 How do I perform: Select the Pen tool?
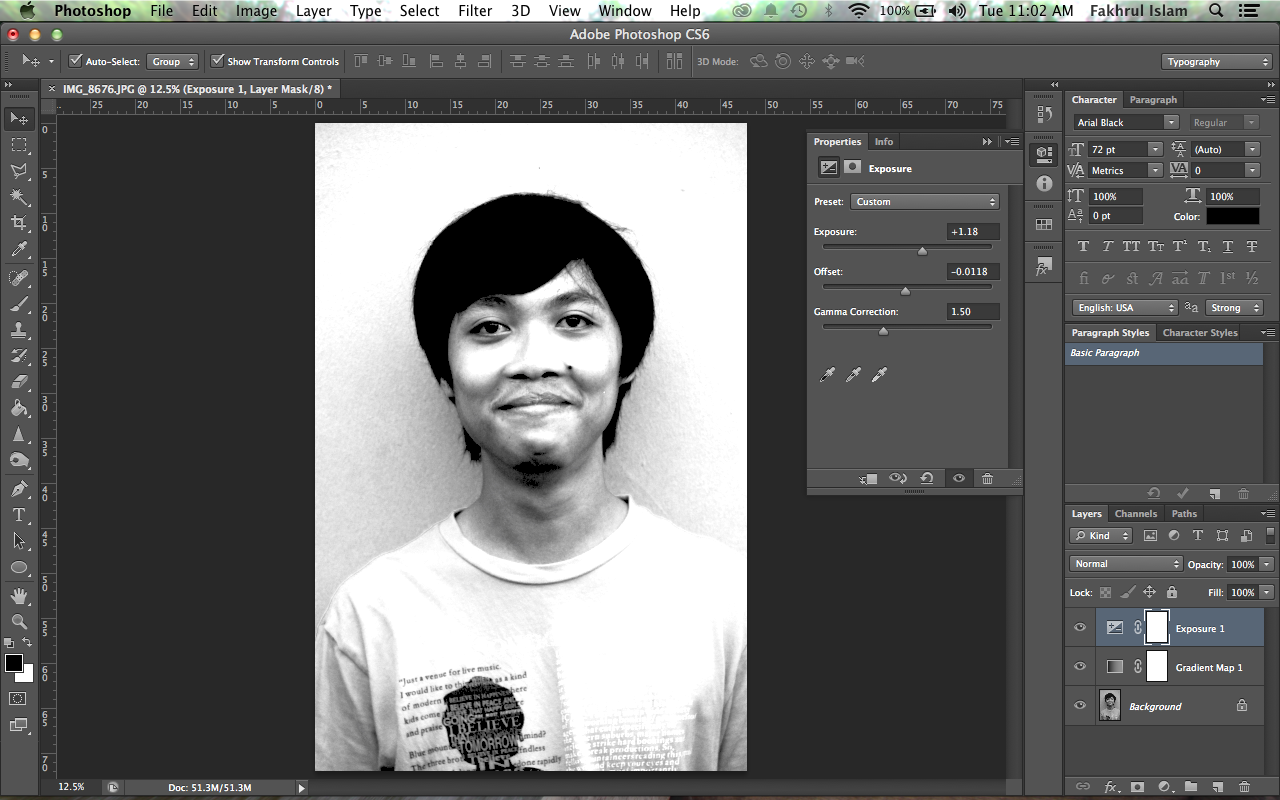pyautogui.click(x=19, y=489)
